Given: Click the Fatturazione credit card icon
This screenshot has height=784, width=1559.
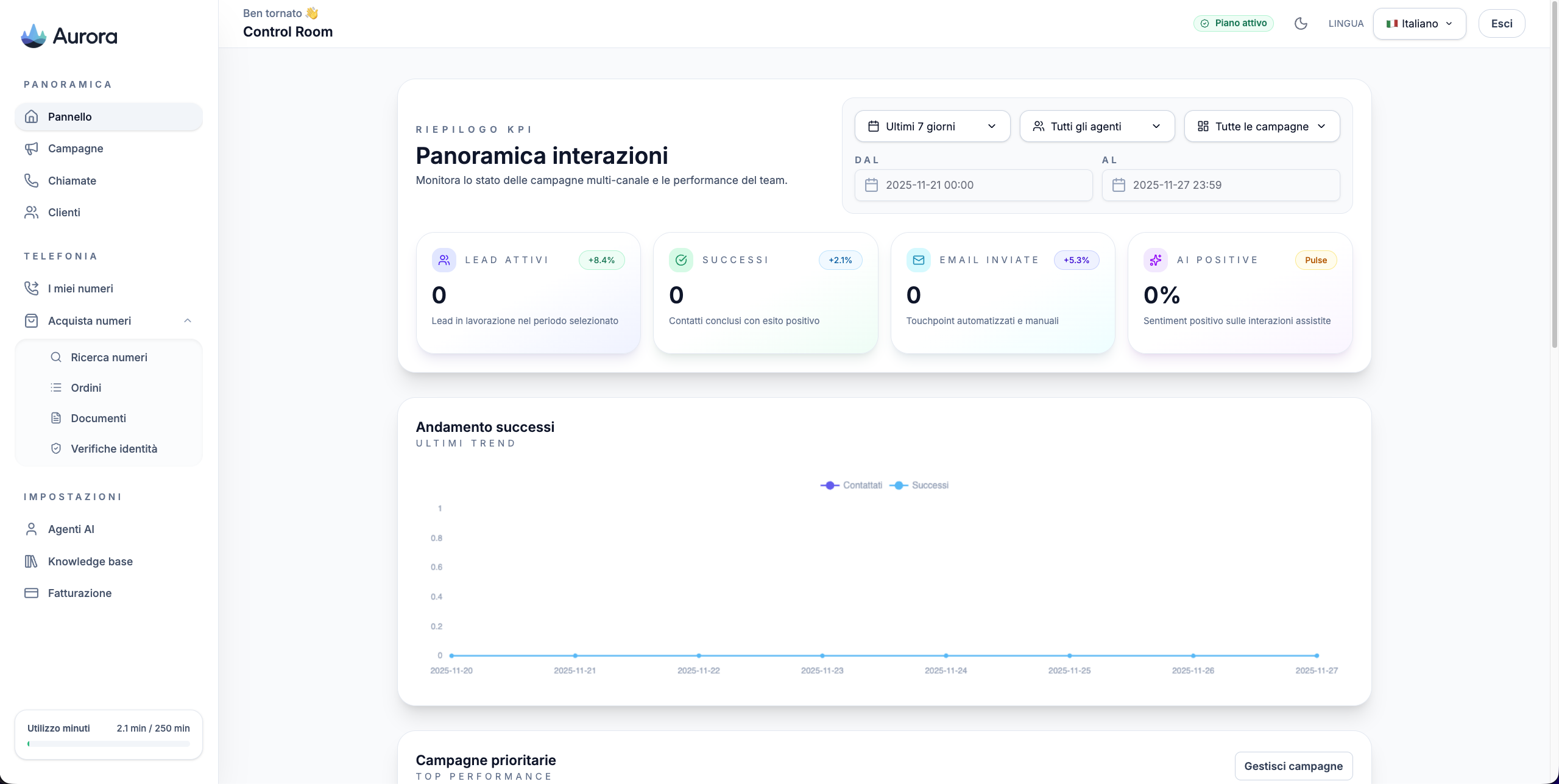Looking at the screenshot, I should coord(31,593).
